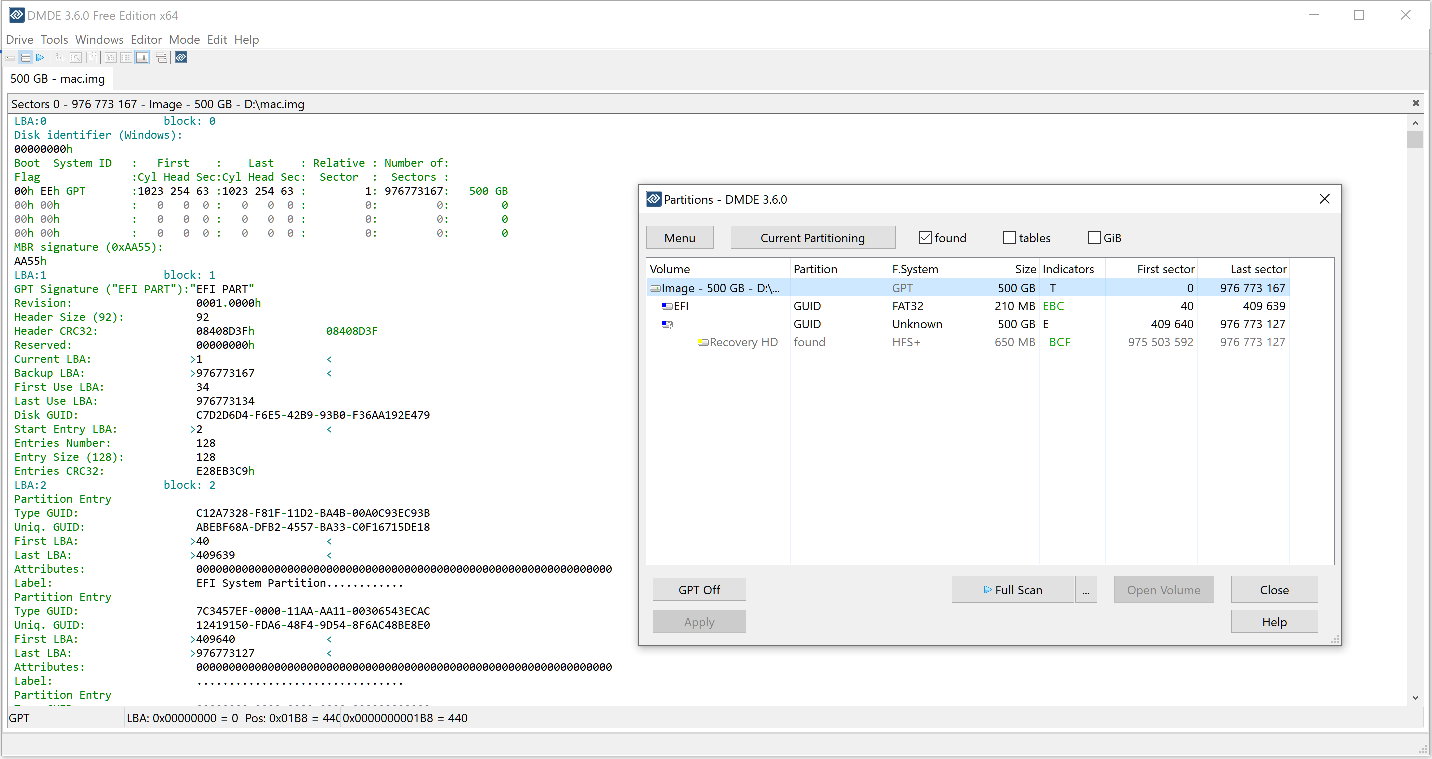This screenshot has height=759, width=1432.
Task: Click the unnamed GUID volume icon in the list
Action: pyautogui.click(x=667, y=324)
